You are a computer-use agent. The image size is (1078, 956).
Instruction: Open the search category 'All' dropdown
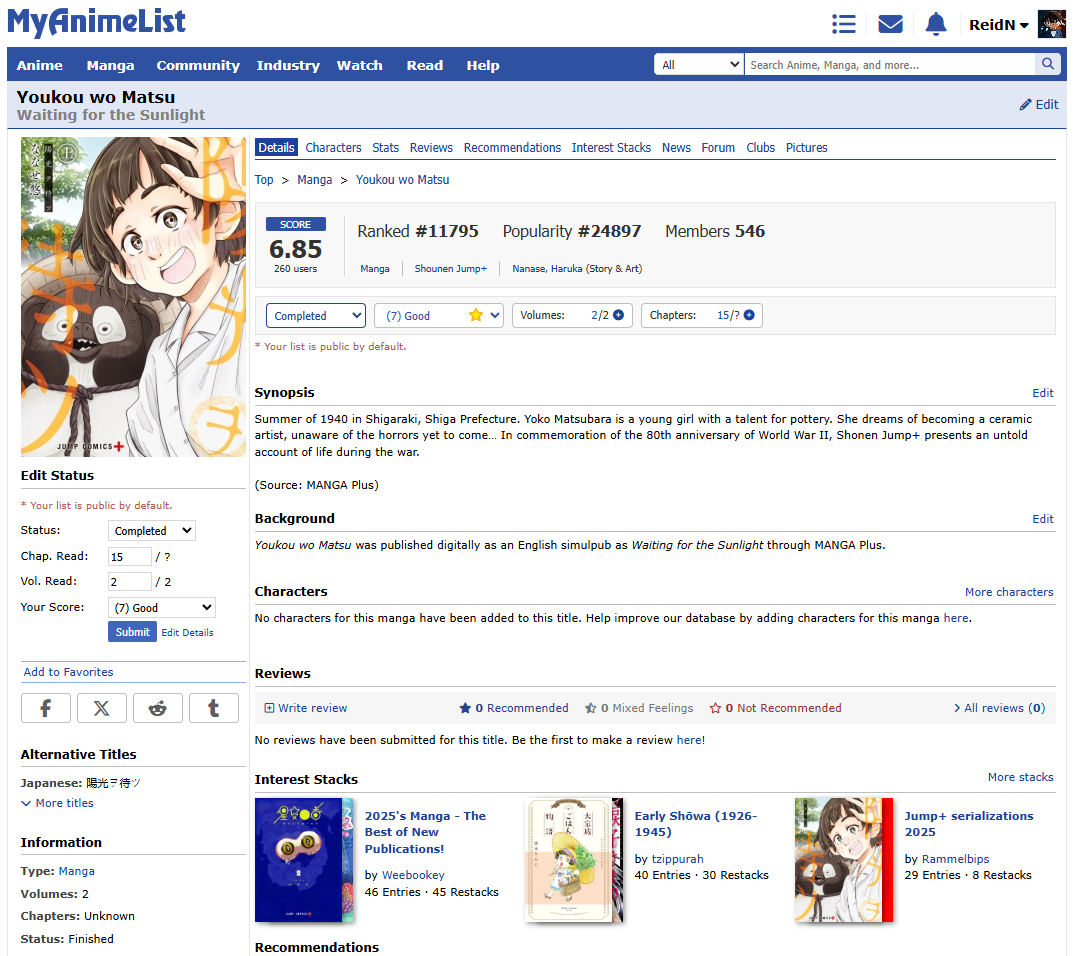click(x=698, y=65)
